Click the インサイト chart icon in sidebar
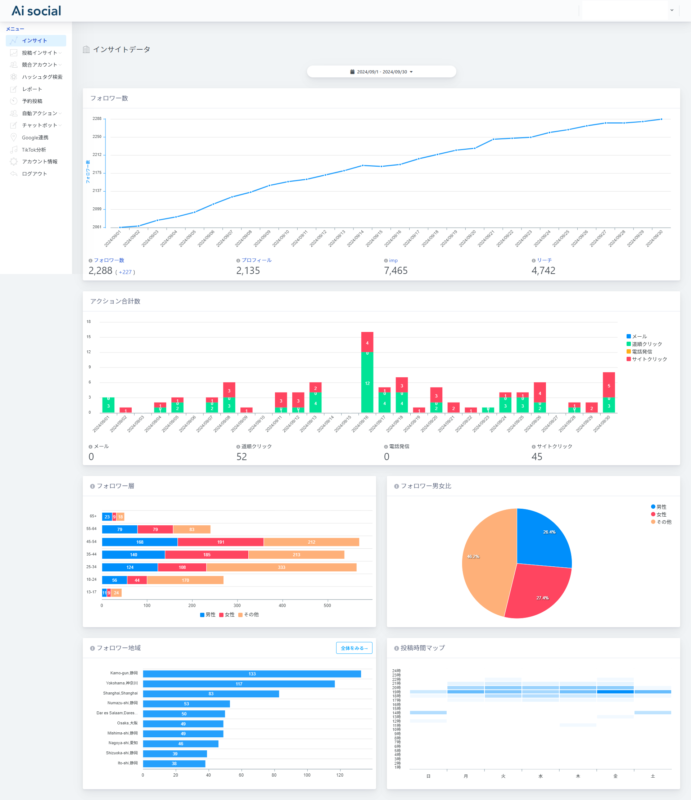Image resolution: width=691 pixels, height=800 pixels. pos(13,41)
